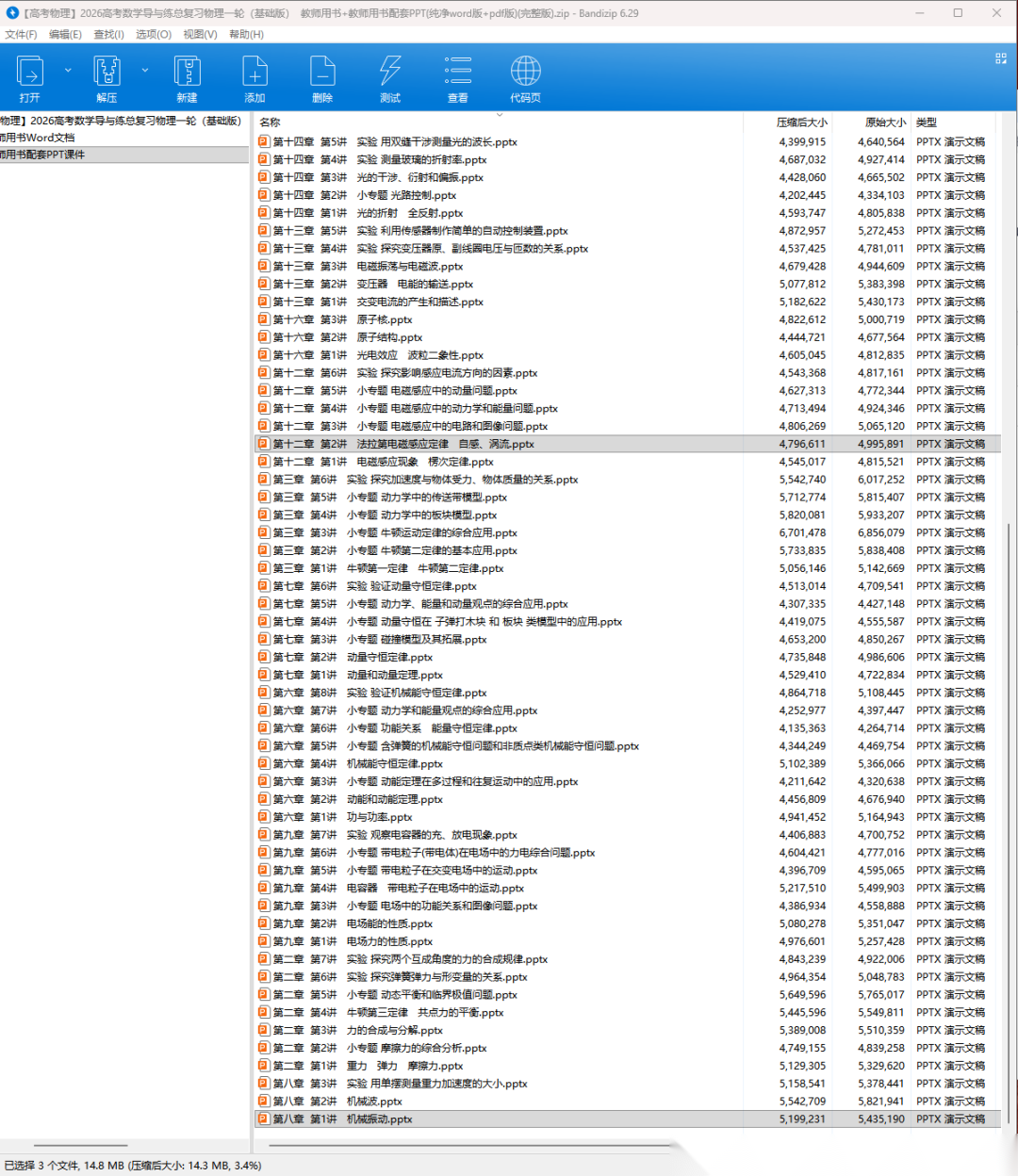Expand the dropdown arrow next to 解压
Viewport: 1018px width, 1176px height.
(x=144, y=70)
